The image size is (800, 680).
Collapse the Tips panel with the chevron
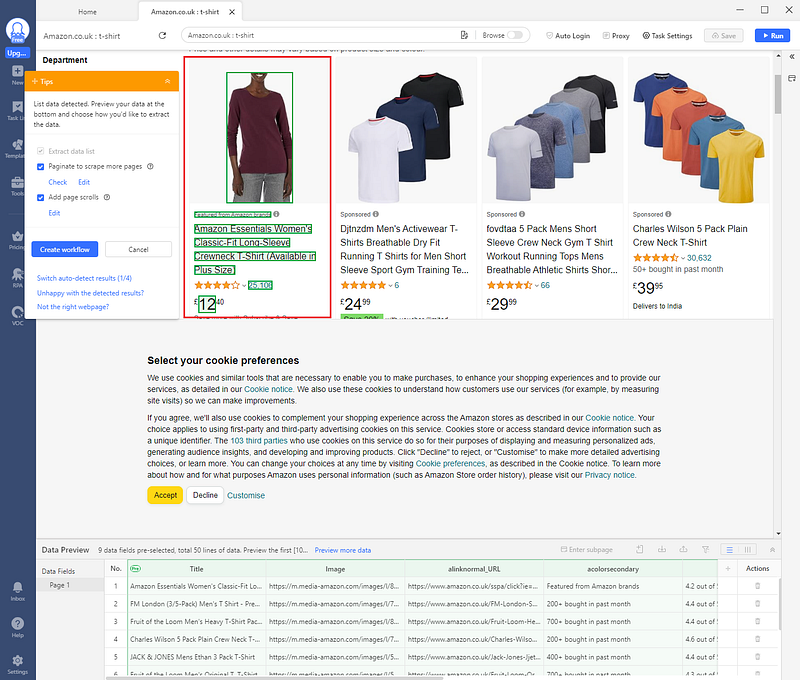click(167, 82)
